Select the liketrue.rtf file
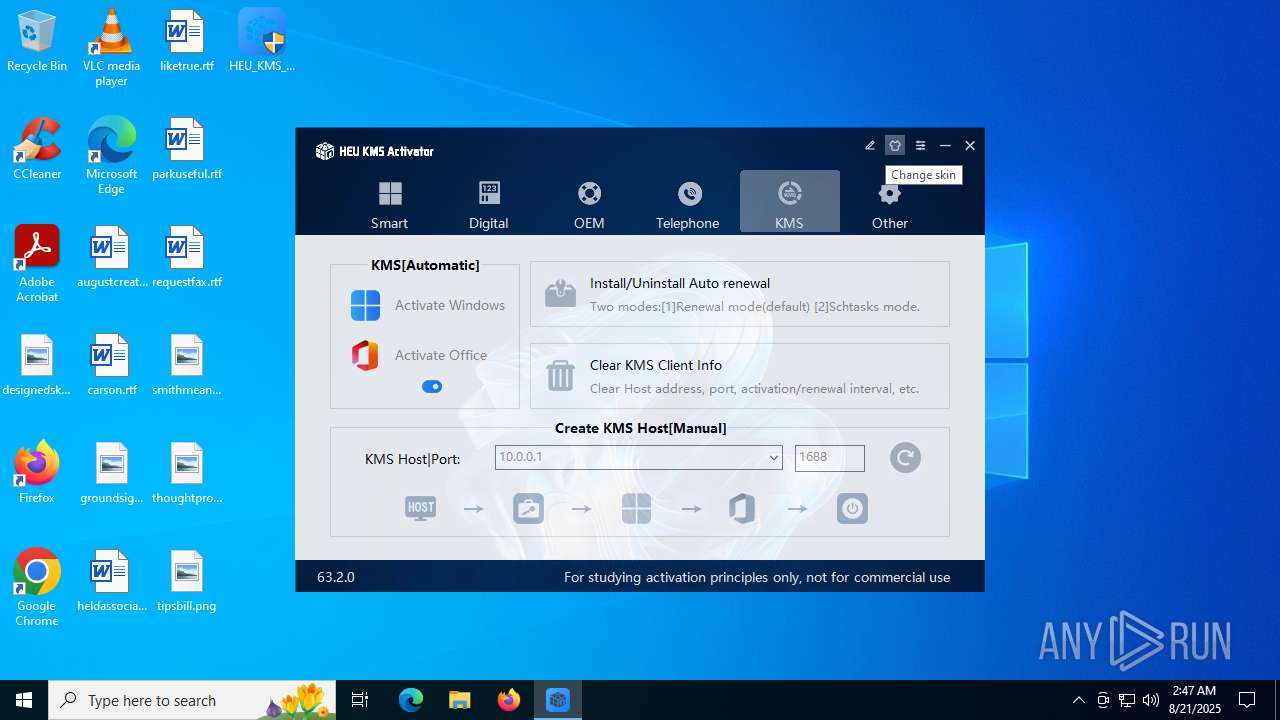1280x720 pixels. [x=186, y=42]
